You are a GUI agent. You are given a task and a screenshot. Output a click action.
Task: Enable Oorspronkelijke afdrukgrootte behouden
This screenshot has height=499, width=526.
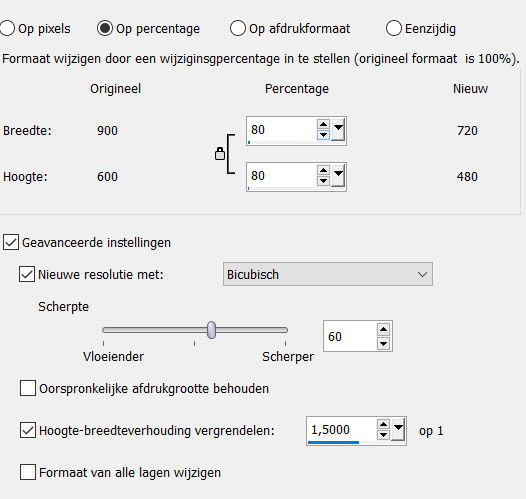[28, 388]
